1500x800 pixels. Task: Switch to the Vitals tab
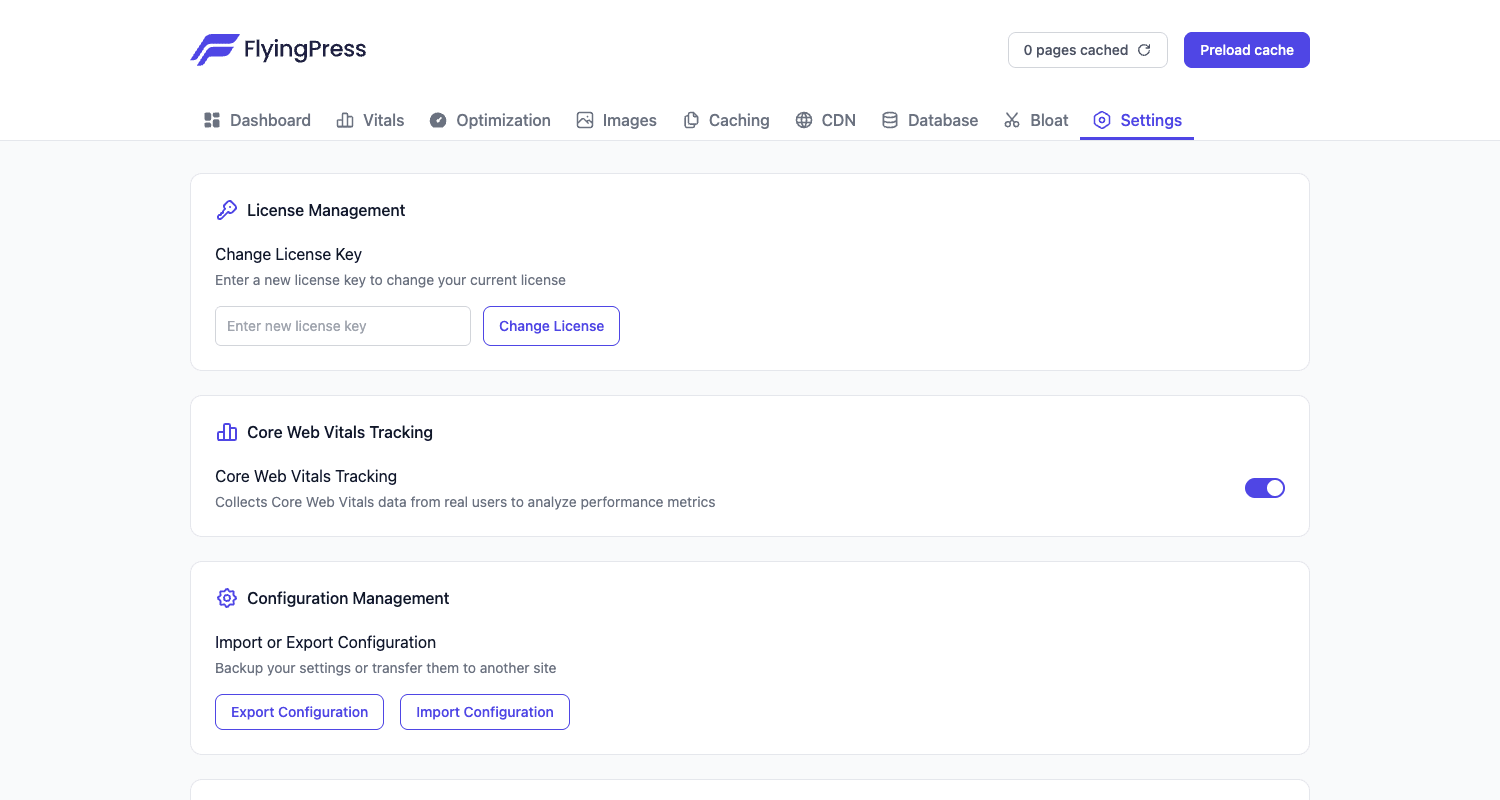click(x=370, y=120)
